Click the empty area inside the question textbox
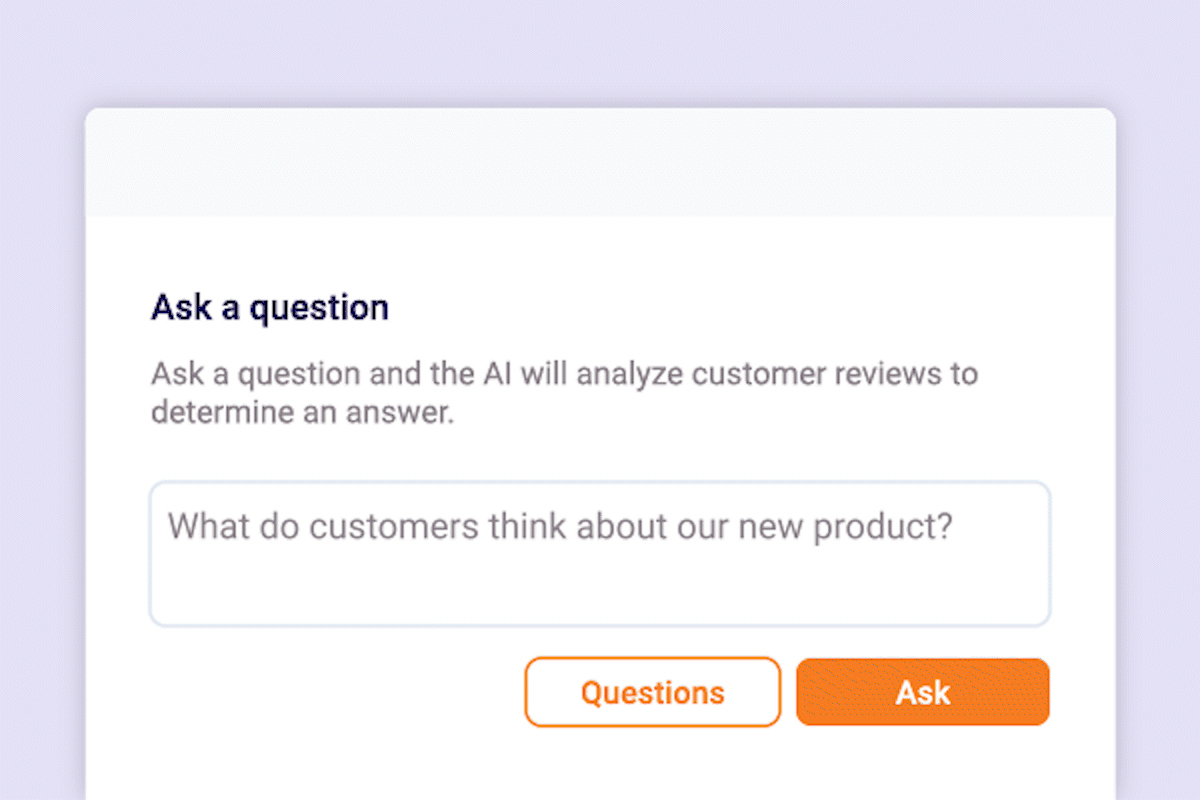Image resolution: width=1200 pixels, height=800 pixels. (x=600, y=588)
